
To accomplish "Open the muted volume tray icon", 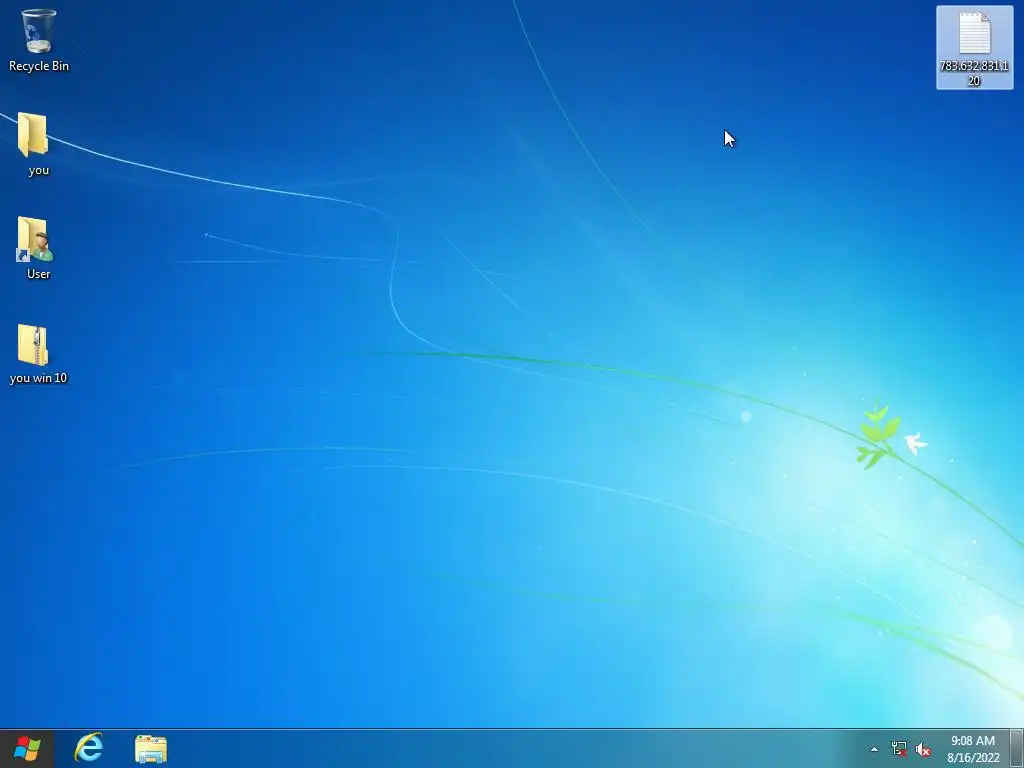I will [x=922, y=749].
